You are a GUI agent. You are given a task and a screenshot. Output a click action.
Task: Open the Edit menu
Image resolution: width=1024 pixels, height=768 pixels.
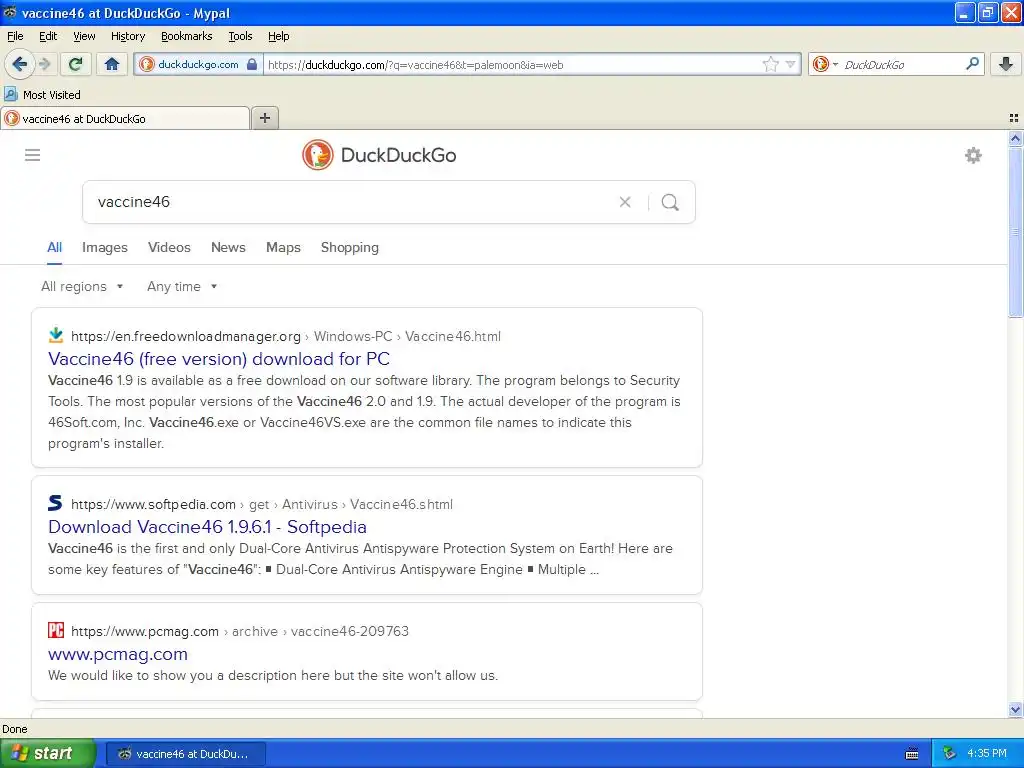48,36
